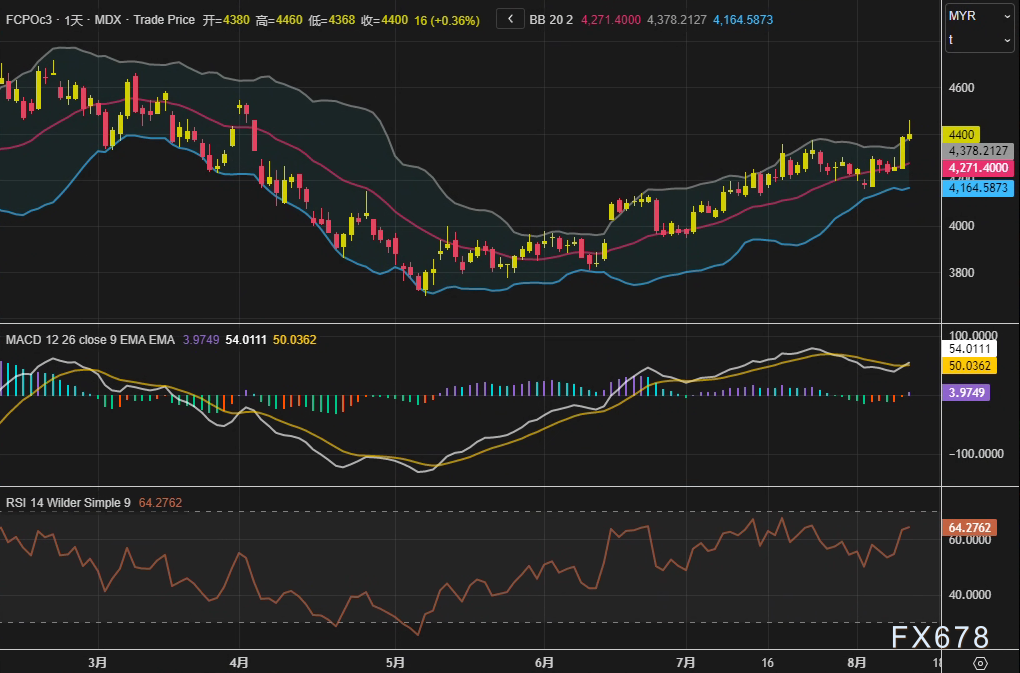Open the MYR currency dropdown
1020x673 pixels.
[979, 16]
